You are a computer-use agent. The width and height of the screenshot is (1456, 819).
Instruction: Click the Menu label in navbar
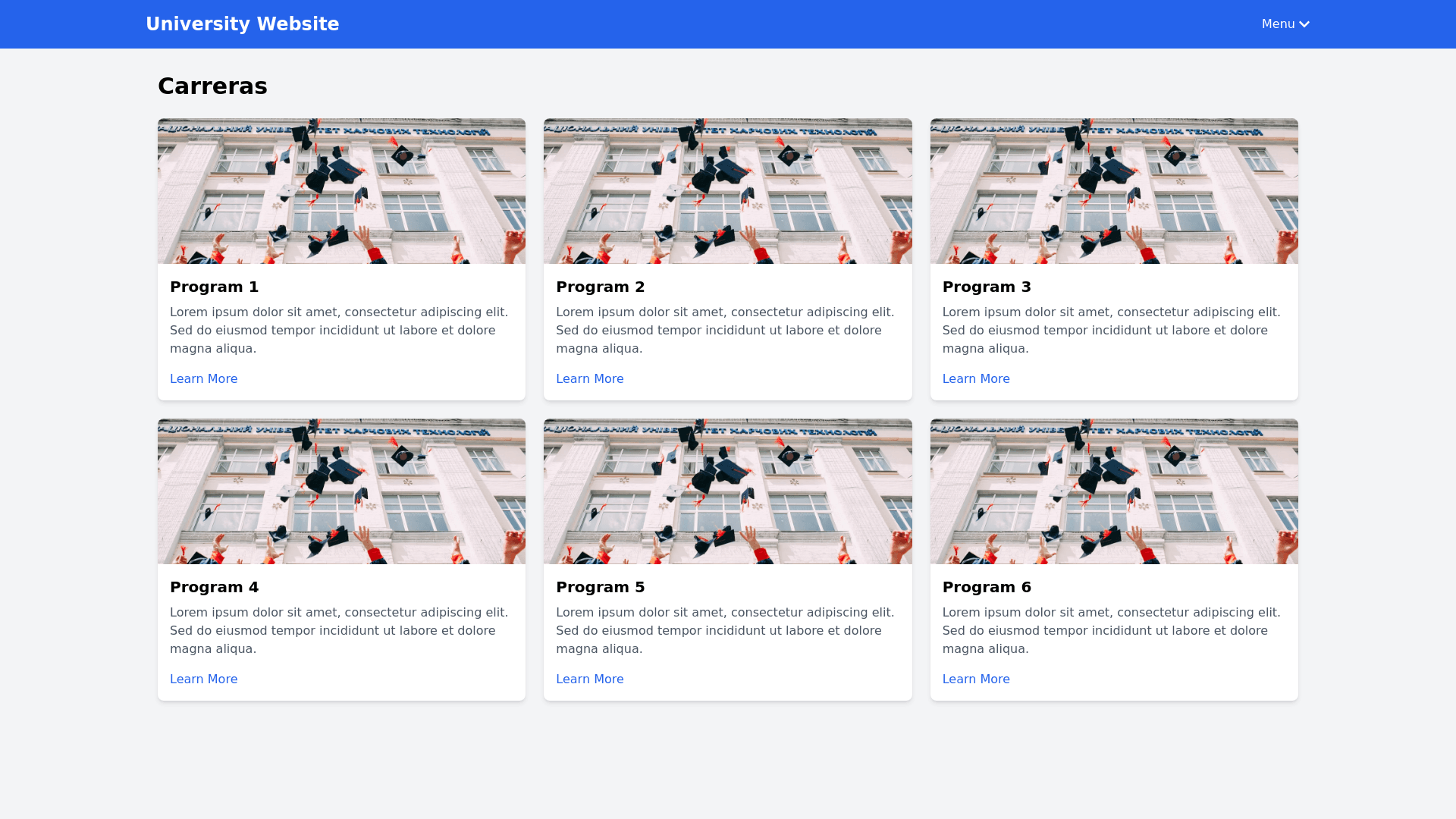coord(1278,24)
